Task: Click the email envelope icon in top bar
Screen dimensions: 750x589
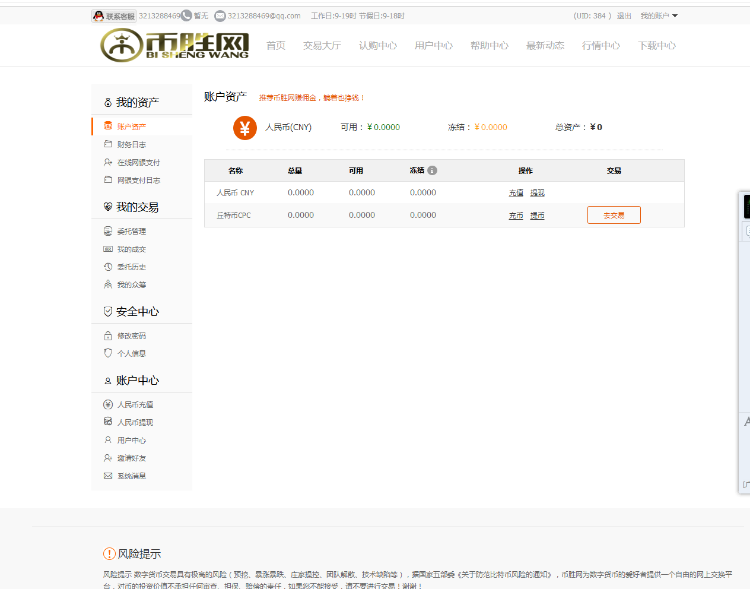Action: [x=219, y=16]
